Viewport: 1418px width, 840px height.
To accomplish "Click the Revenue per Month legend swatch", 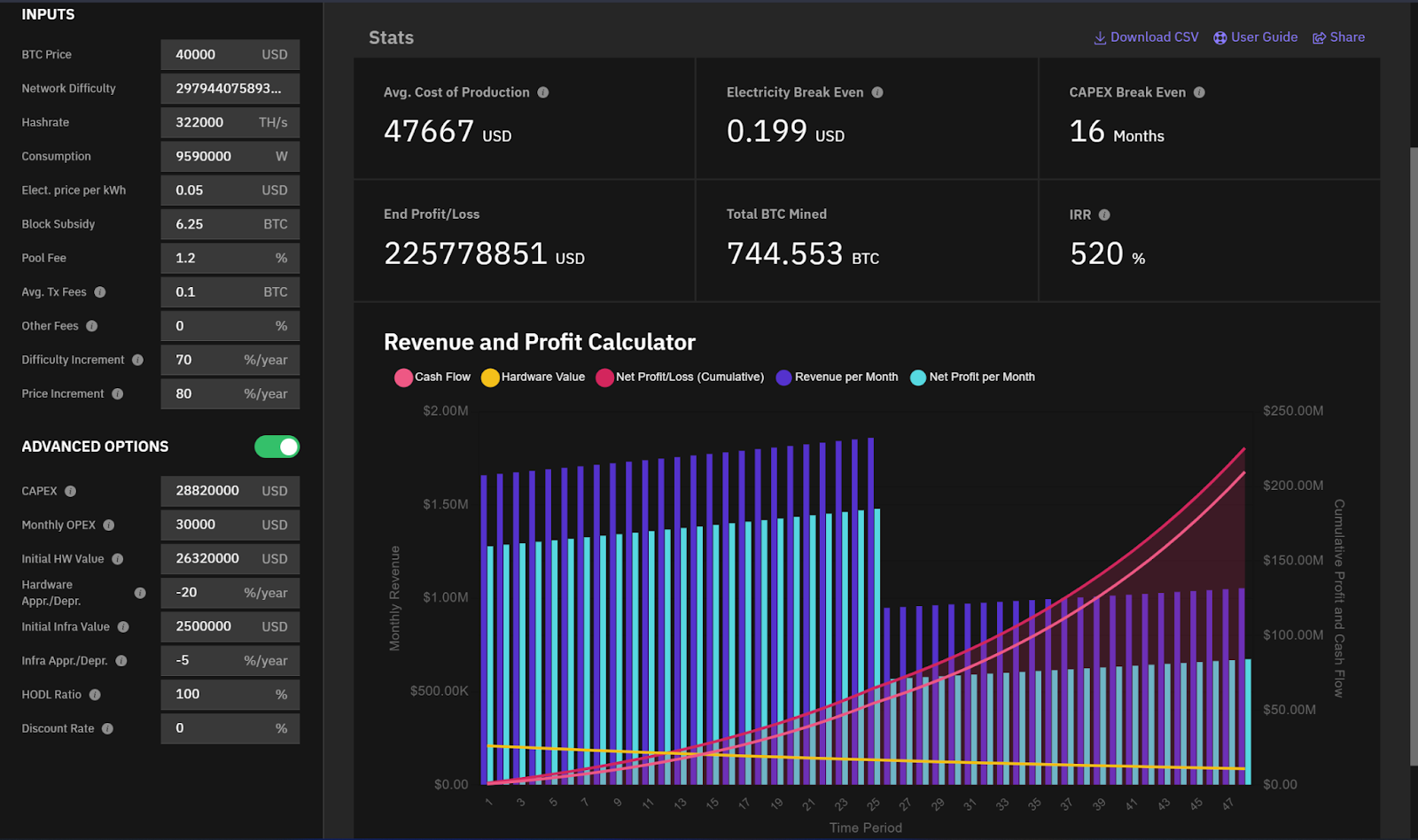I will tap(783, 377).
